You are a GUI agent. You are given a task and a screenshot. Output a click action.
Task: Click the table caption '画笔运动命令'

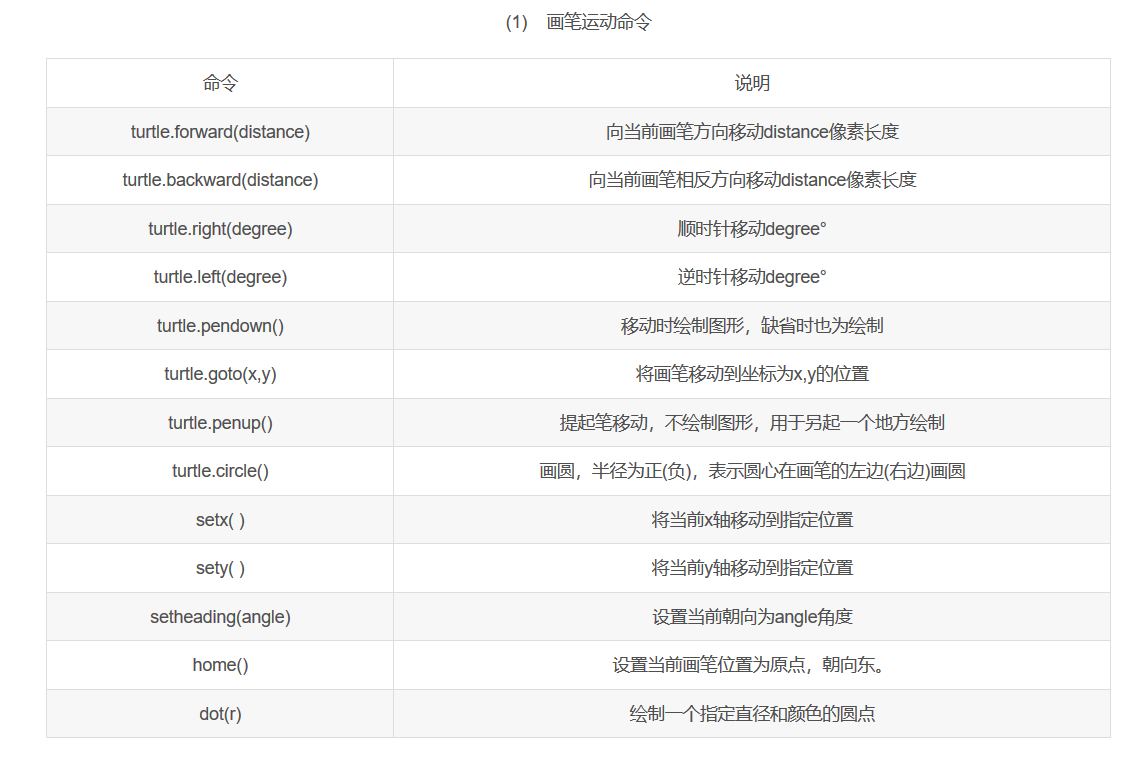tap(599, 23)
